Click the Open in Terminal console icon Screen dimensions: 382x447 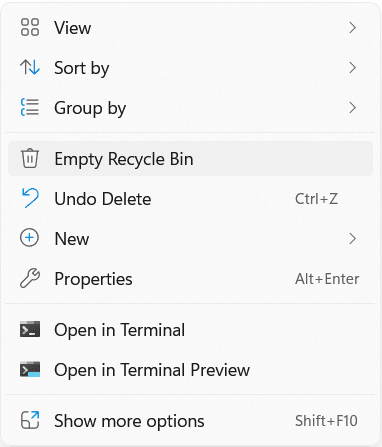30,329
